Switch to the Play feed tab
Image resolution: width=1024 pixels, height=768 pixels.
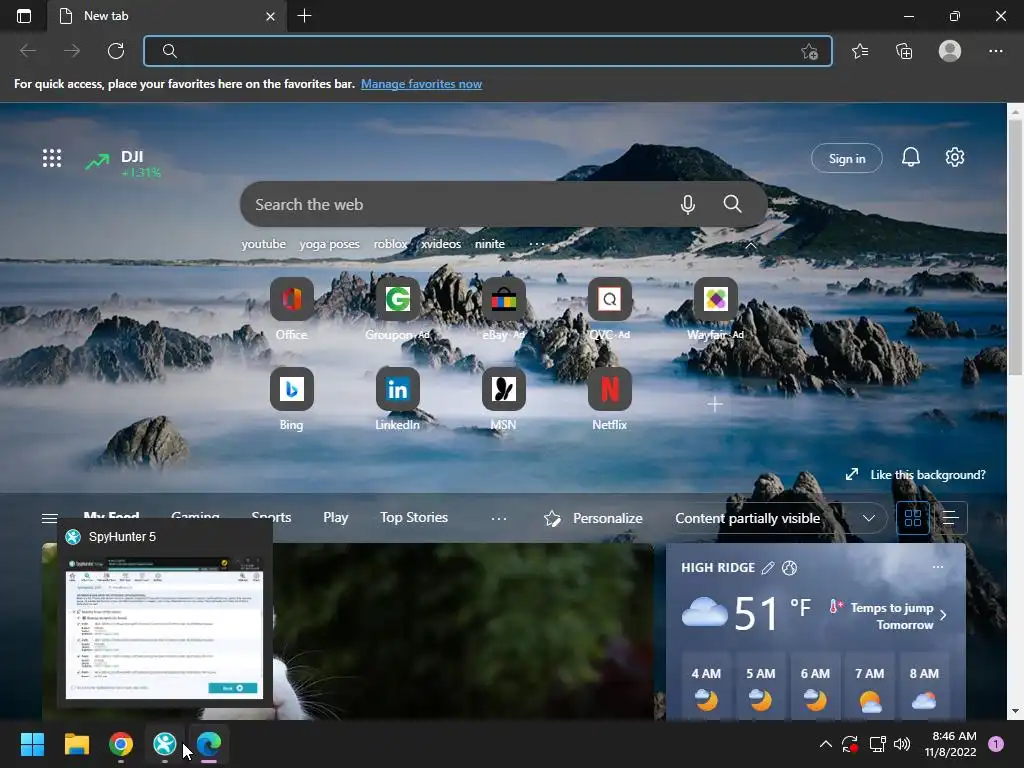click(x=336, y=517)
